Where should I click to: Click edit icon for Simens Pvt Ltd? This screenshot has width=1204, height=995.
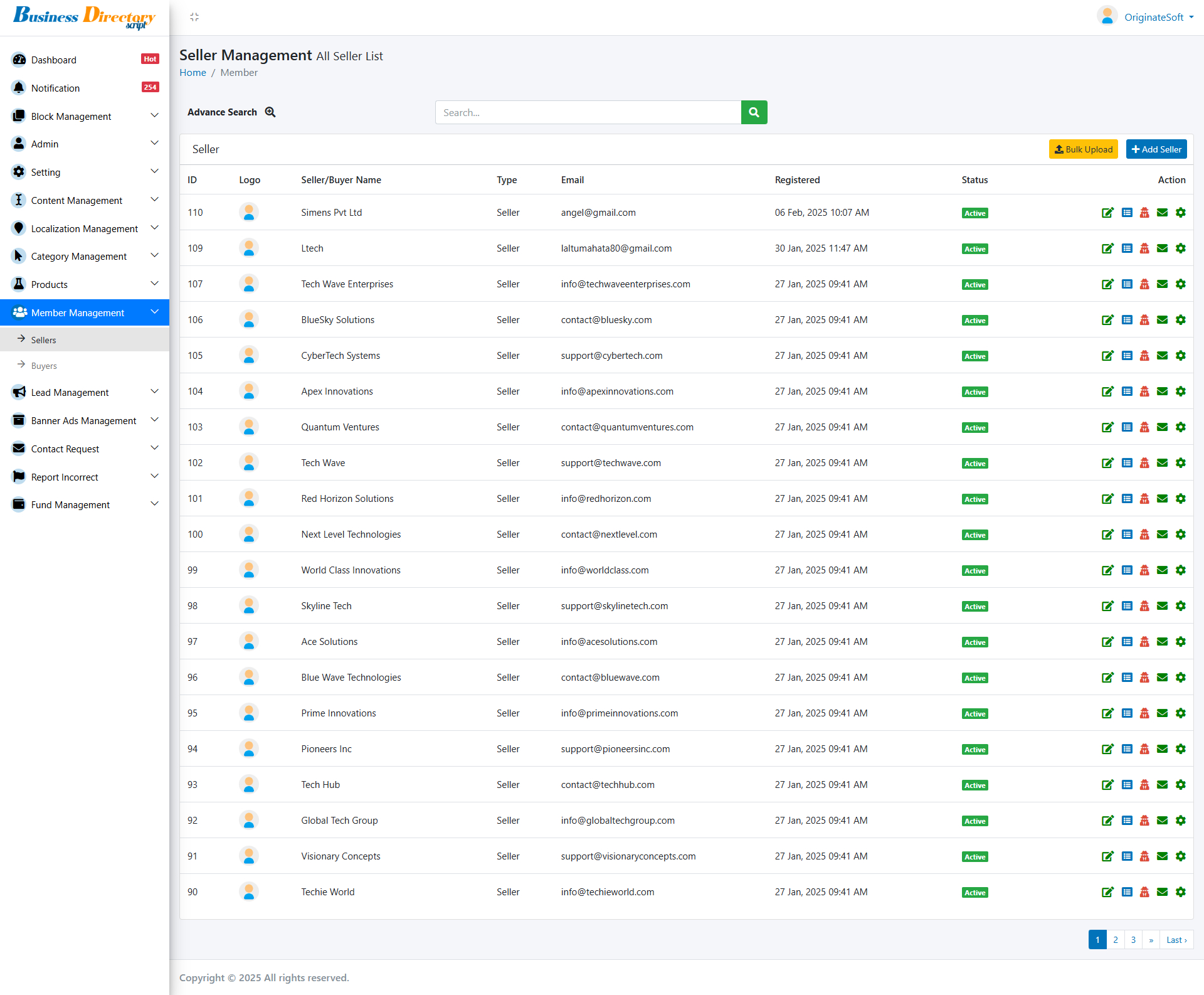(1107, 213)
